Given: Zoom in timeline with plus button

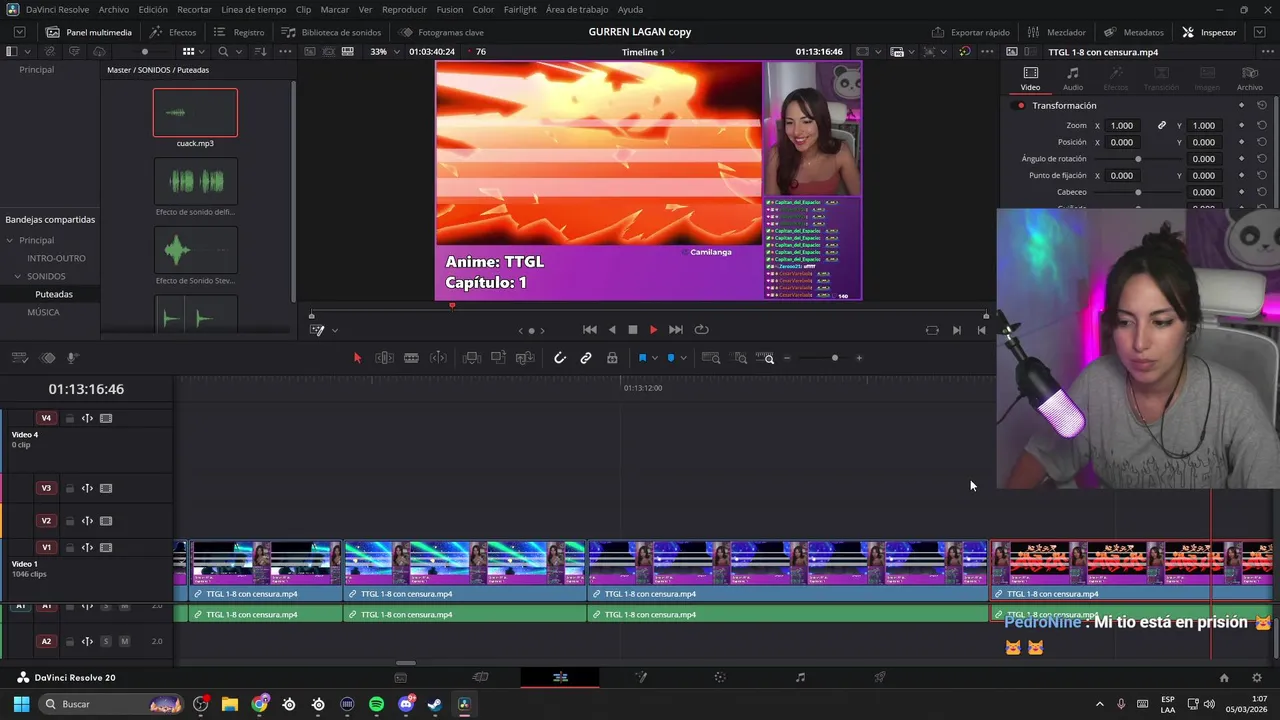Looking at the screenshot, I should pos(858,358).
